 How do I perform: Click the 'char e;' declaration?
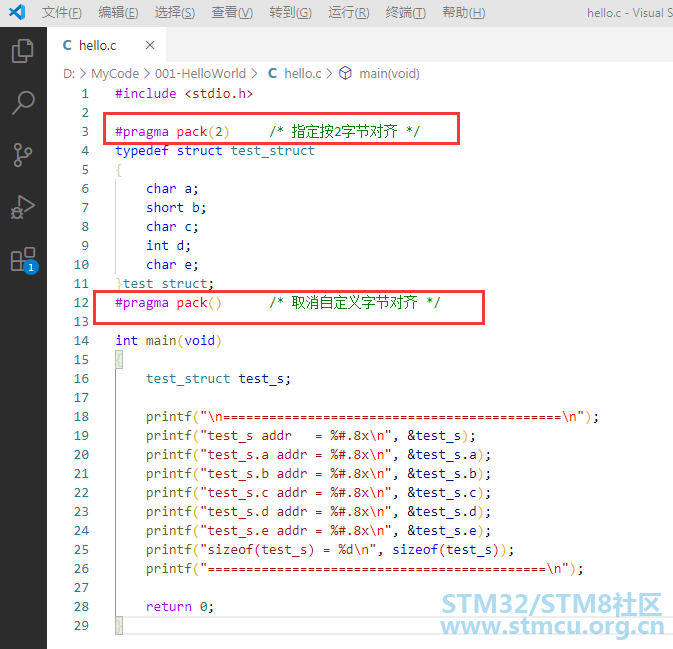point(172,264)
